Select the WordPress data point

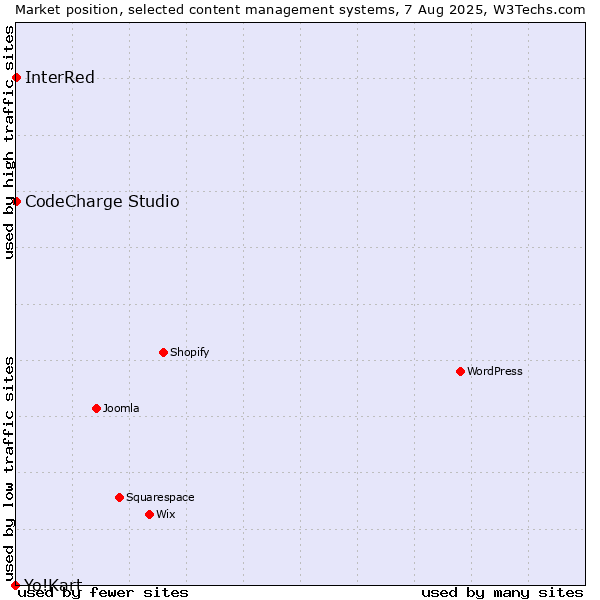[x=460, y=372]
